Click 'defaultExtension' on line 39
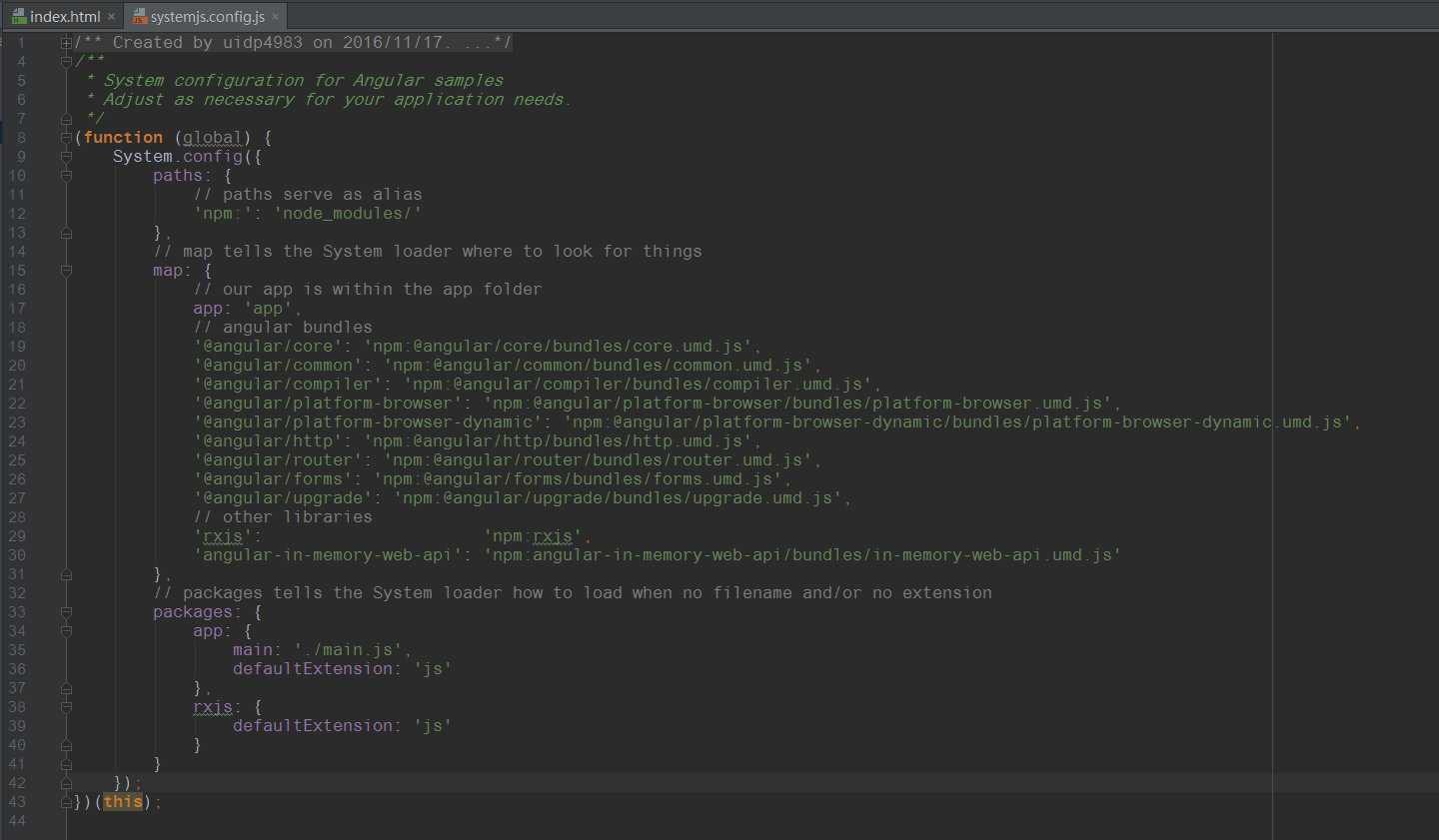 tap(313, 726)
